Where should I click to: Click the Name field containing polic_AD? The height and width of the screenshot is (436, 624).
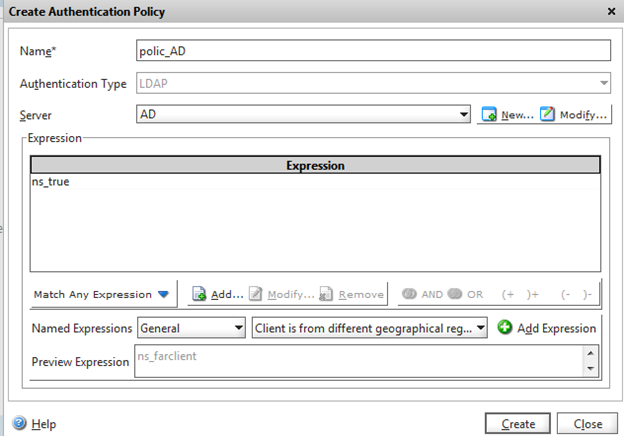(373, 51)
